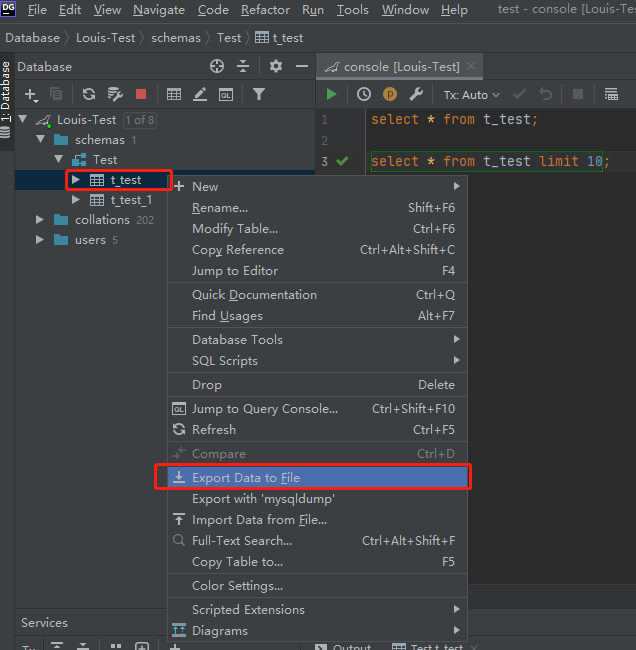Click the New data source plus icon
The width and height of the screenshot is (636, 650).
tap(31, 95)
